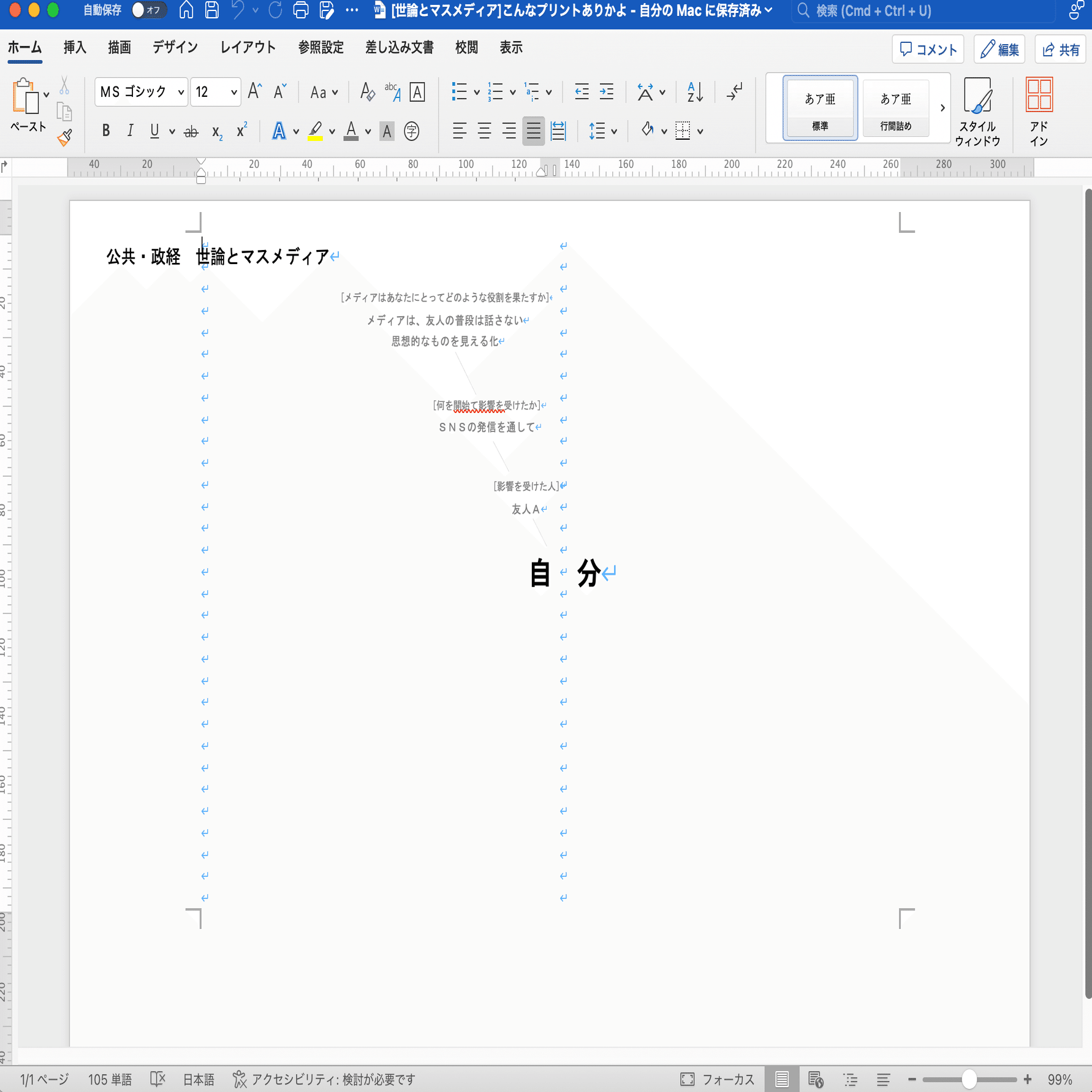Undo the last action
Screen dimensions: 1092x1092
(x=238, y=10)
